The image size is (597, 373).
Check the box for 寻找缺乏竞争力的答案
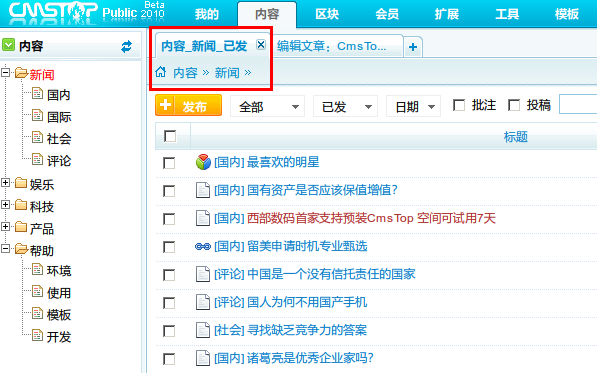coord(169,331)
